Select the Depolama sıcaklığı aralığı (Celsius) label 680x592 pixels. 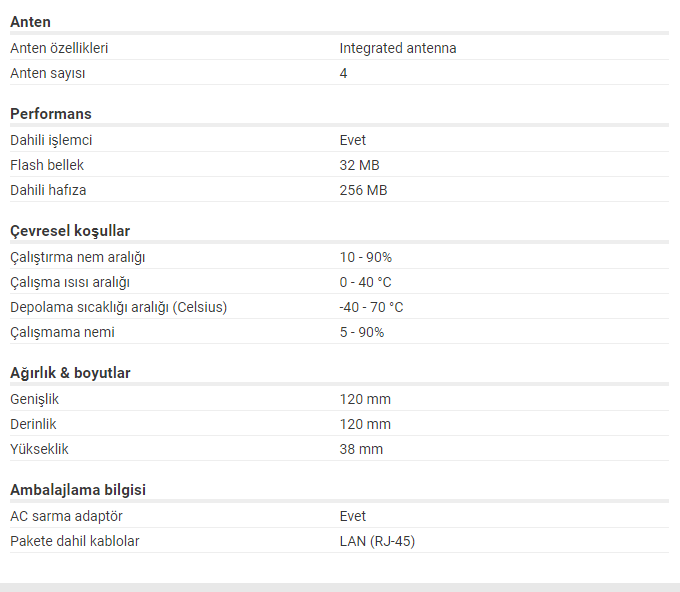(x=119, y=307)
